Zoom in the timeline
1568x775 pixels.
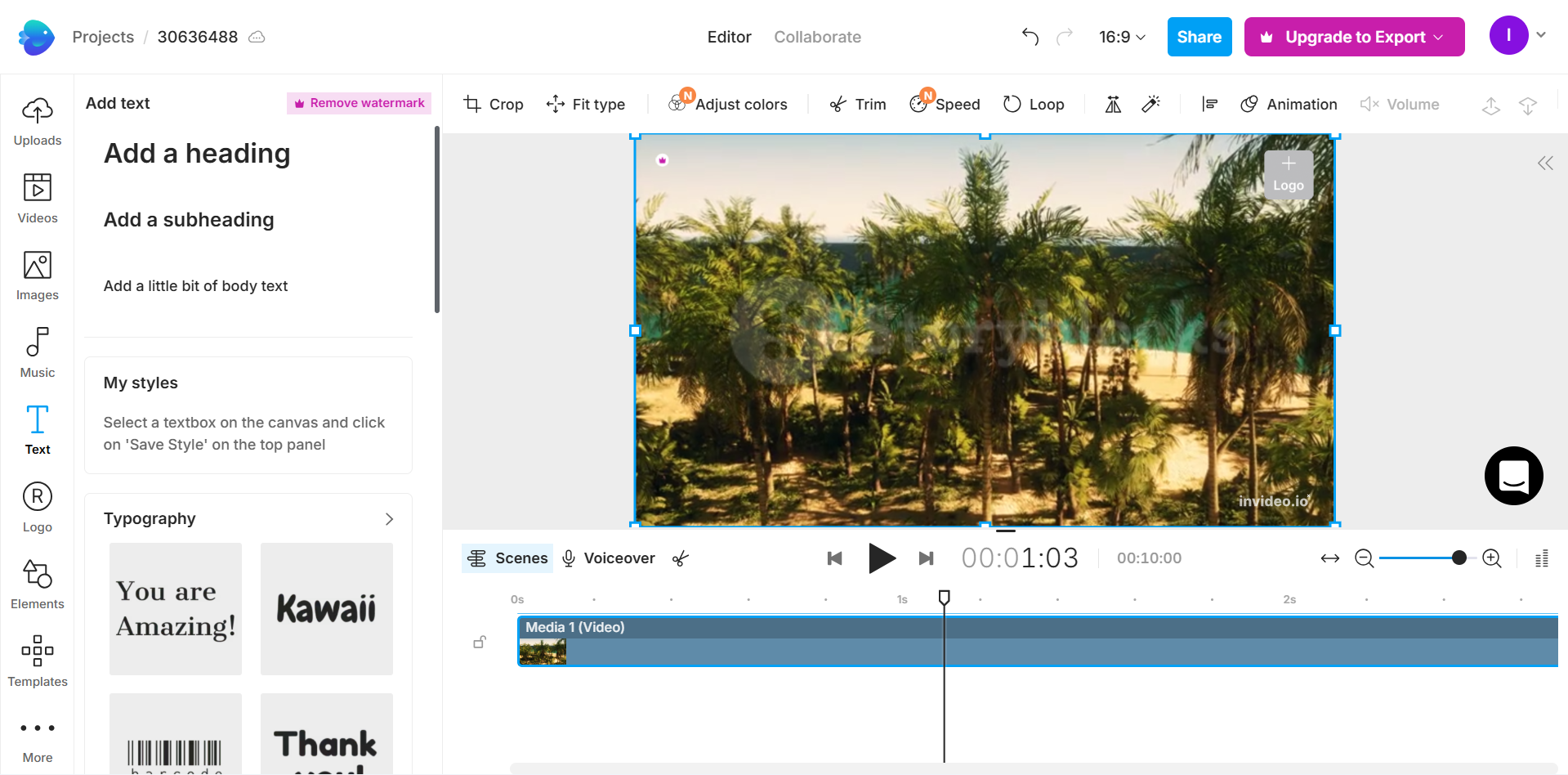tap(1492, 558)
